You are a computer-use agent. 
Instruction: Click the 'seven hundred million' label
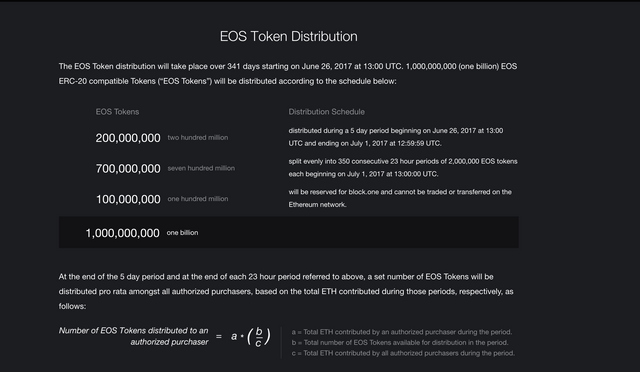point(201,168)
